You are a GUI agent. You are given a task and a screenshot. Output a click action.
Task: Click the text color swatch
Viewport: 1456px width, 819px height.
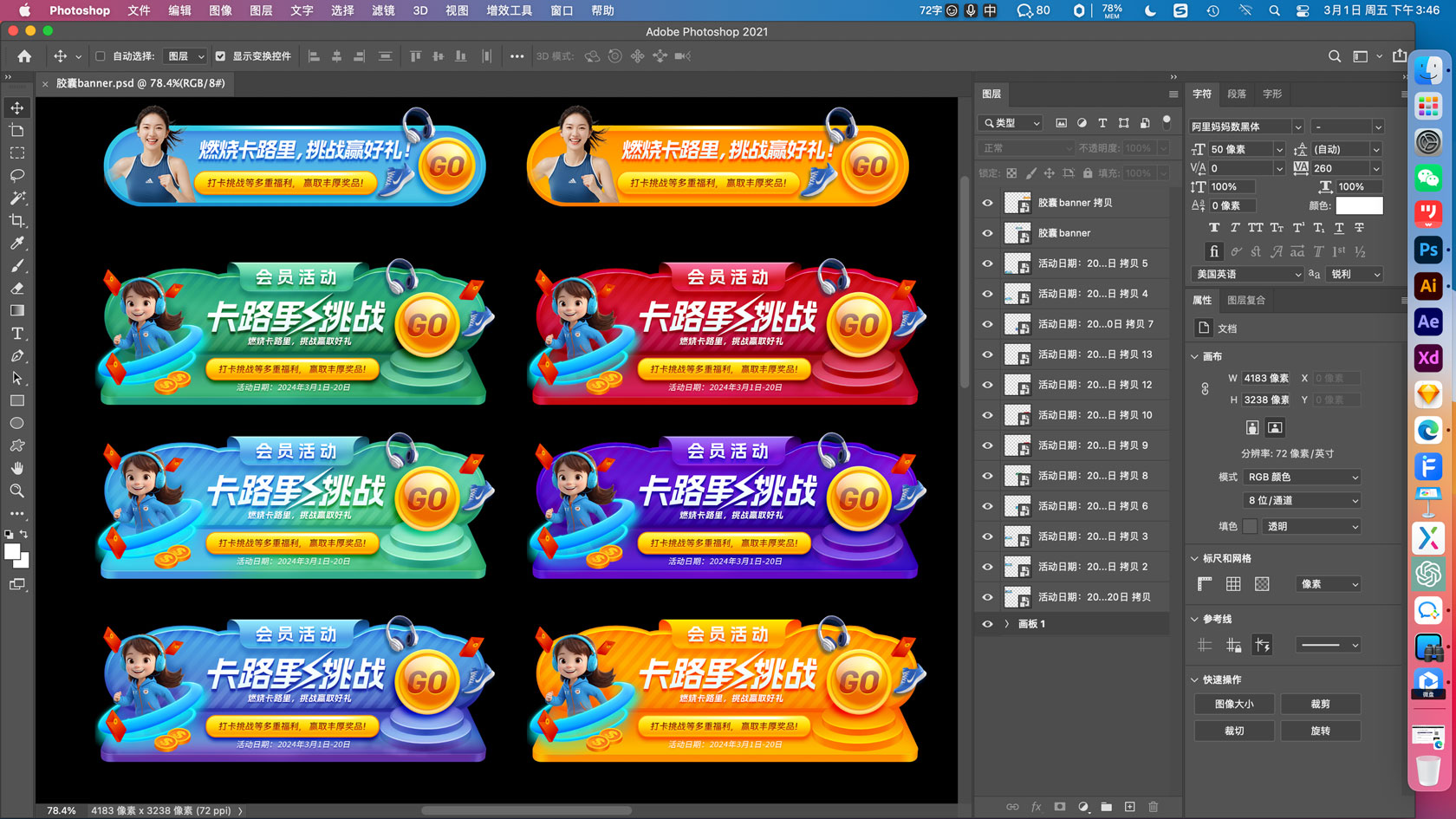click(1359, 206)
